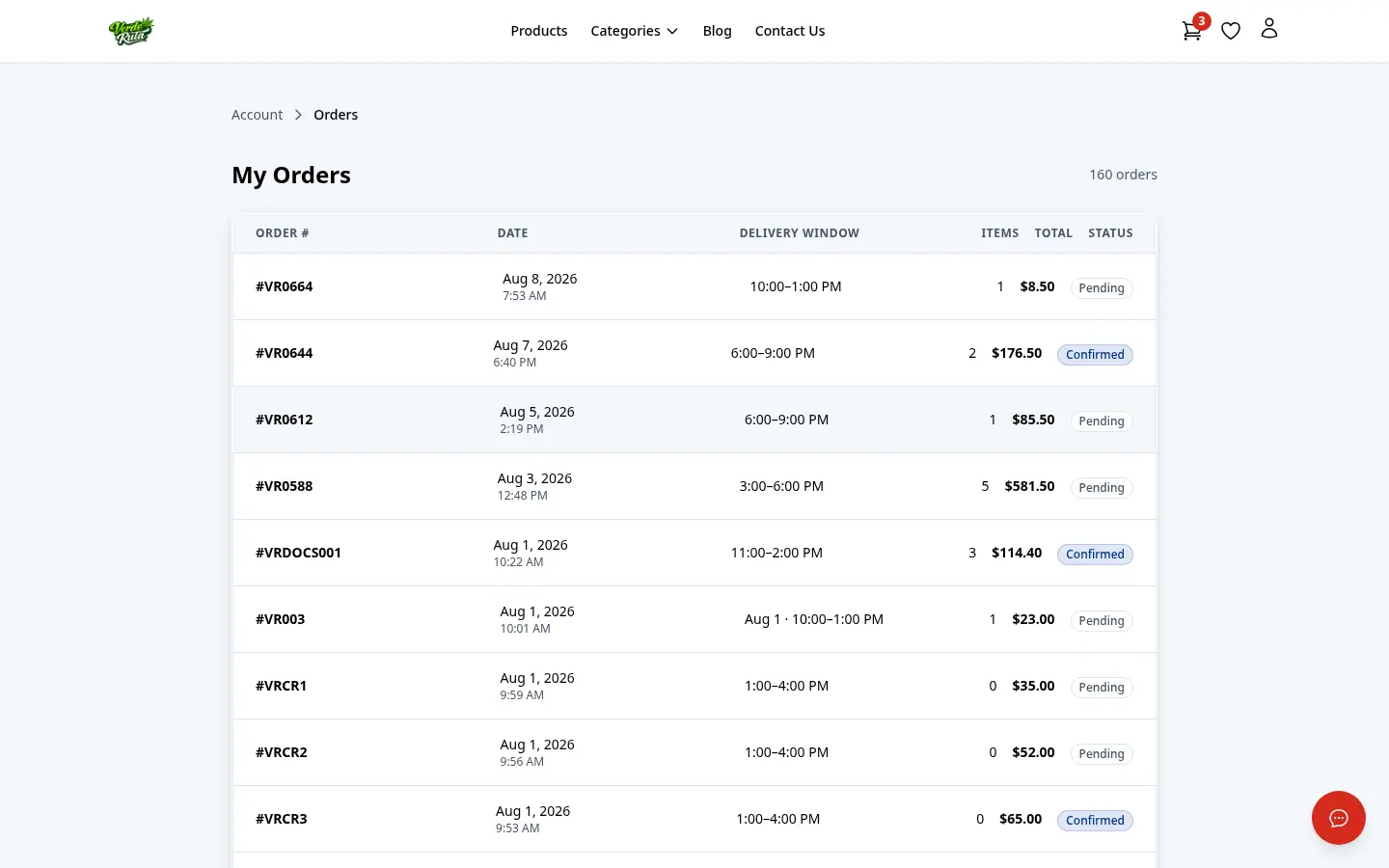Screen dimensions: 1389x868
Task: Click the Pending badge of order #VRCR2
Action: coord(1102,753)
